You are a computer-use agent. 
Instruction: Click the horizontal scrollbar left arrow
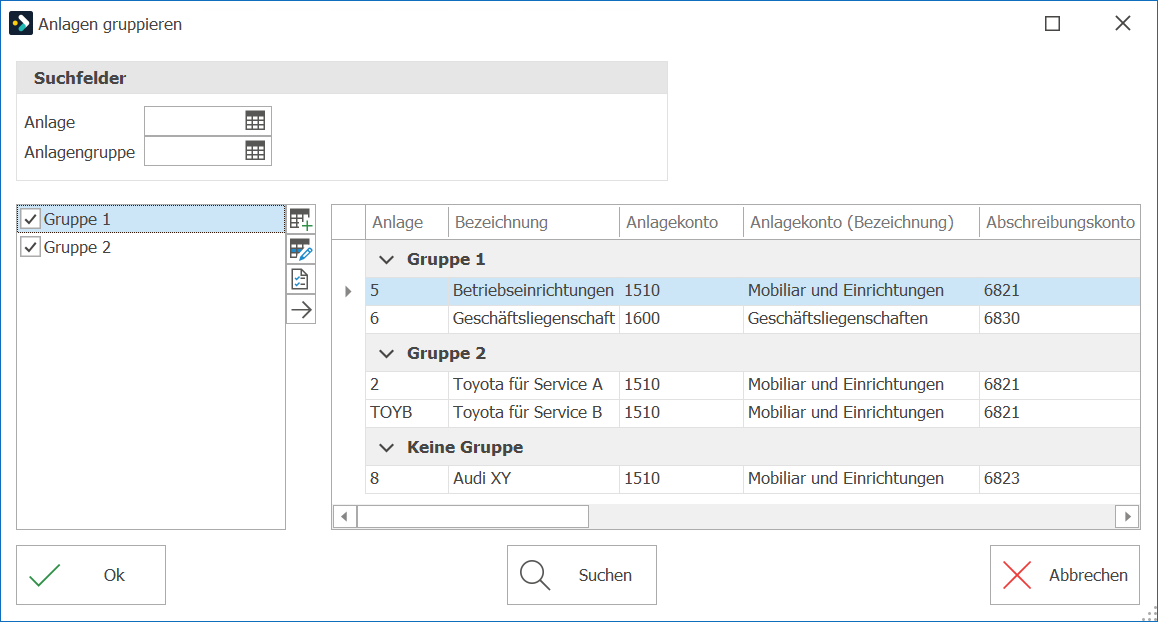[345, 516]
